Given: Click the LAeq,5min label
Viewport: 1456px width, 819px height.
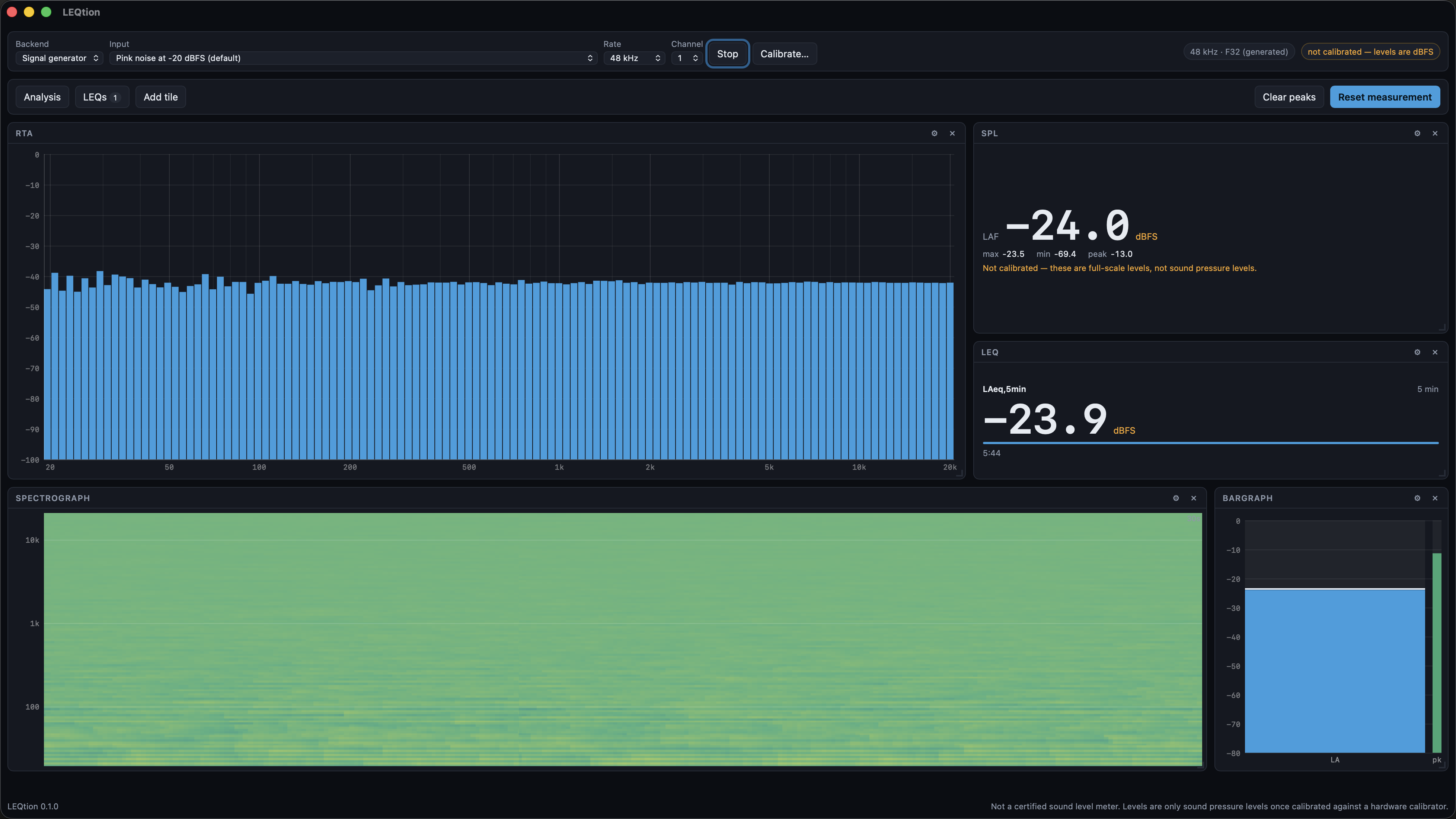Looking at the screenshot, I should click(x=1004, y=389).
